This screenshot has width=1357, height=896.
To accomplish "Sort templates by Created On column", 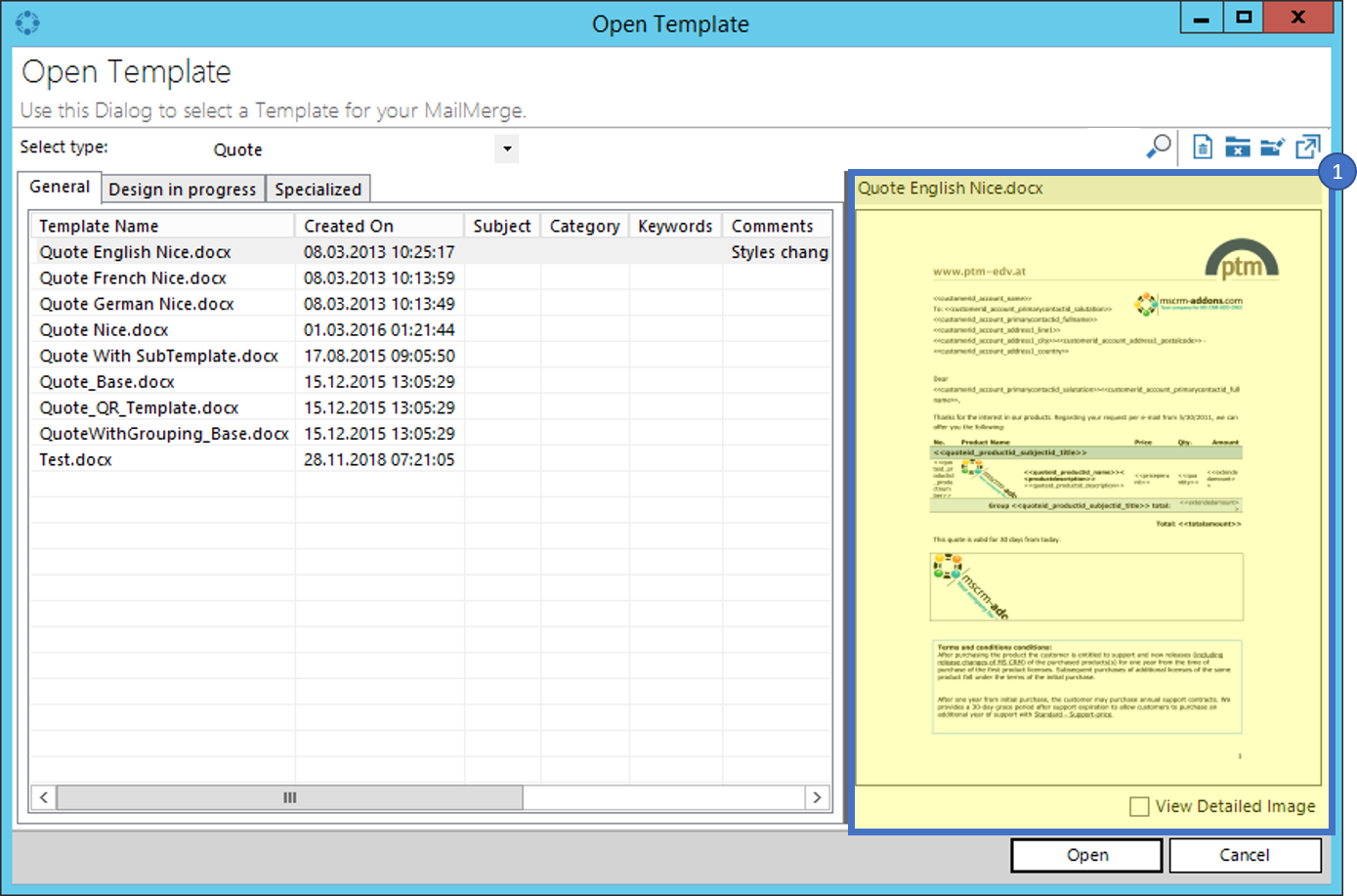I will point(349,225).
